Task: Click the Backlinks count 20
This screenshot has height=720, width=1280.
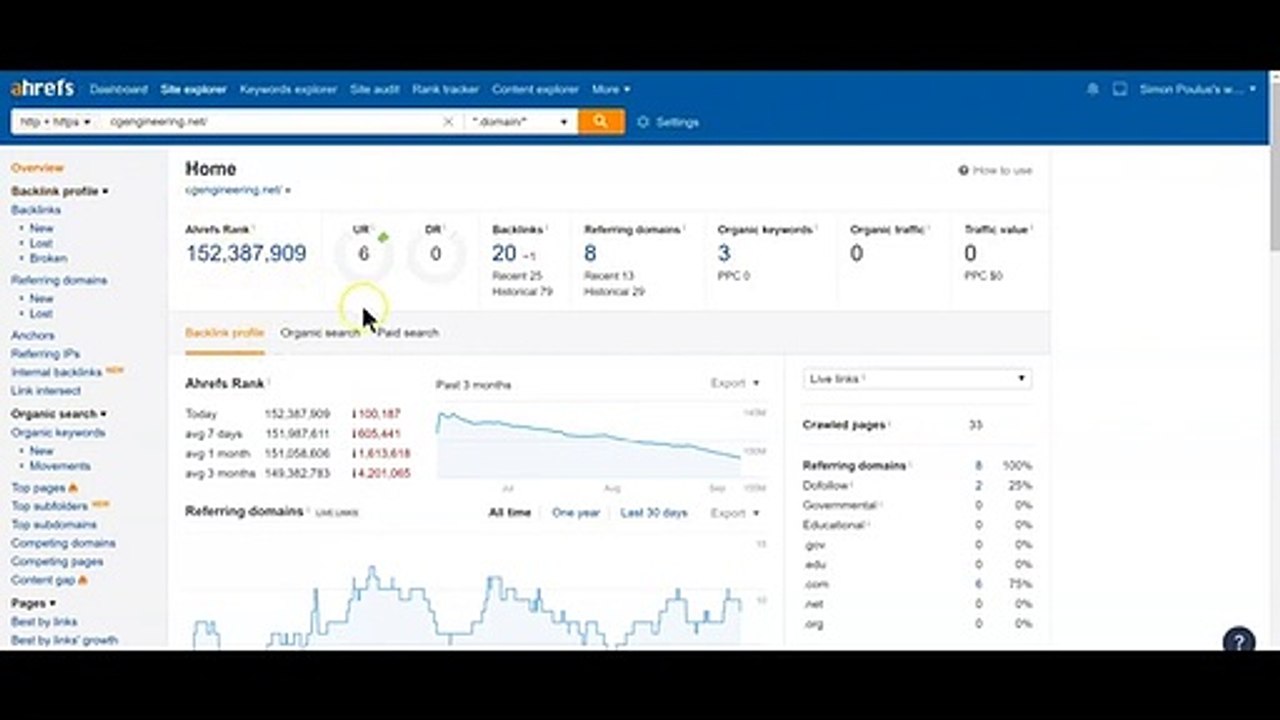Action: (504, 254)
